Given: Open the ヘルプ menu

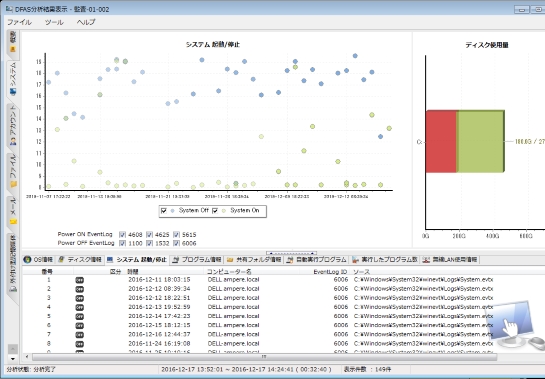Looking at the screenshot, I should [x=86, y=22].
